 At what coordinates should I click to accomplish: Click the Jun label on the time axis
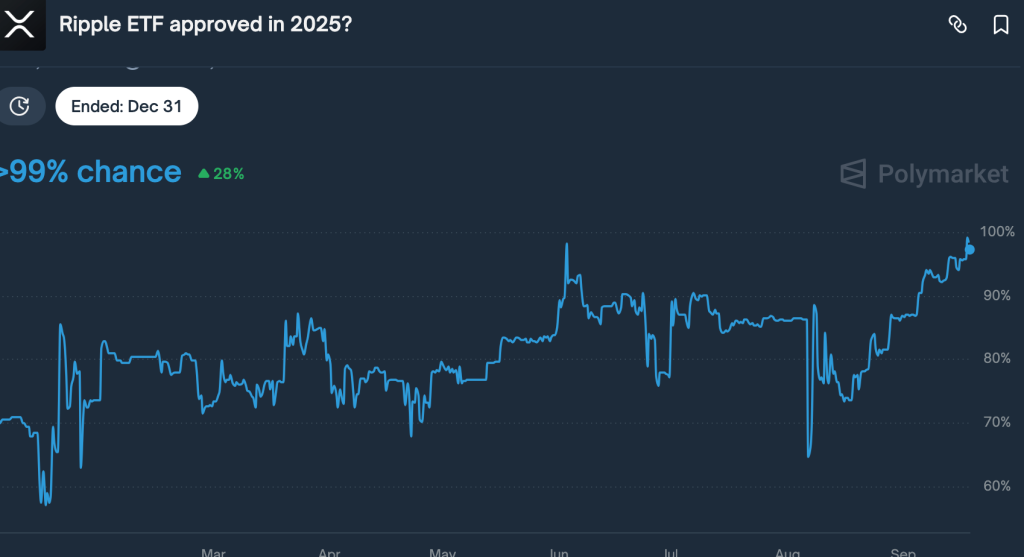point(558,551)
